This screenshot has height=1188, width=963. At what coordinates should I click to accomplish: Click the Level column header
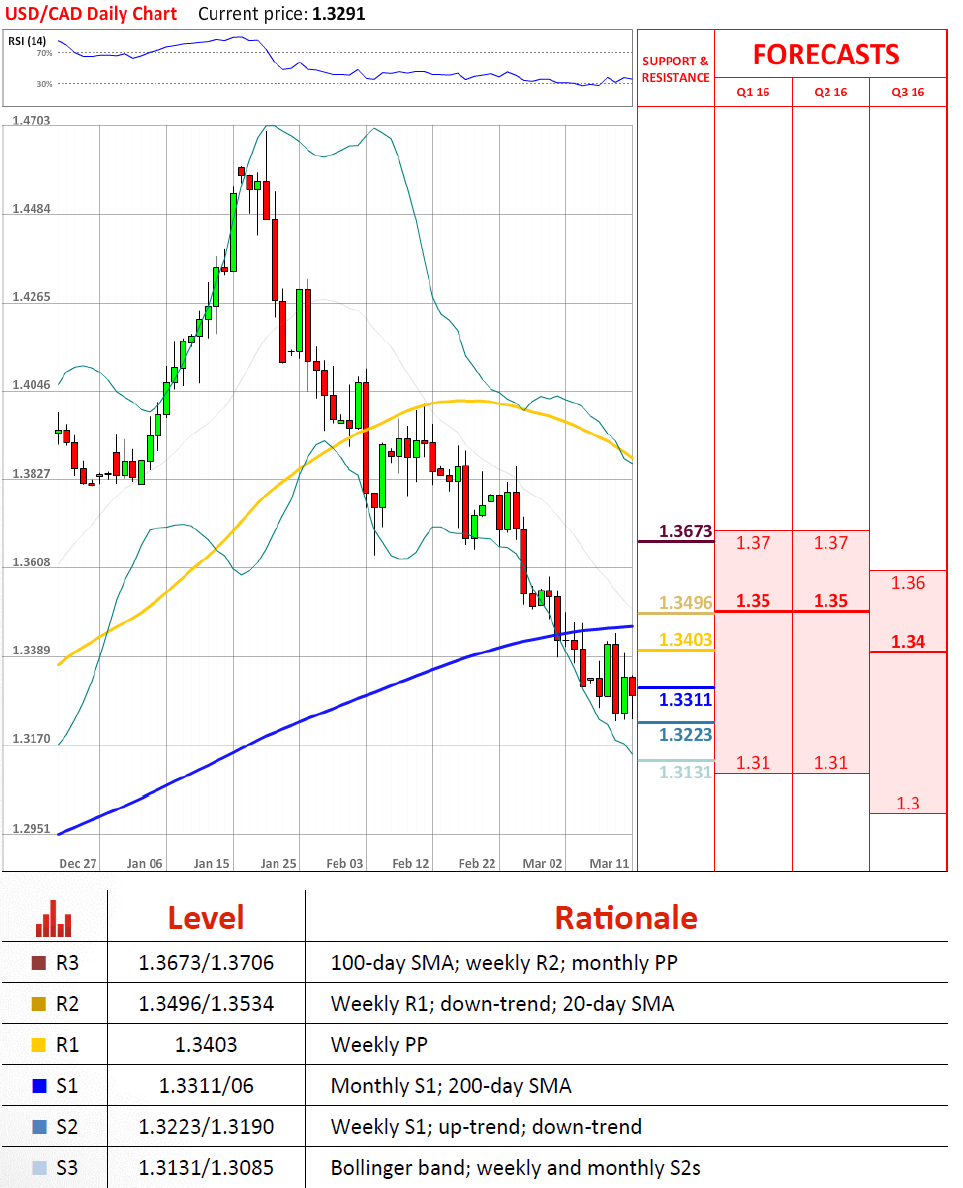[205, 918]
